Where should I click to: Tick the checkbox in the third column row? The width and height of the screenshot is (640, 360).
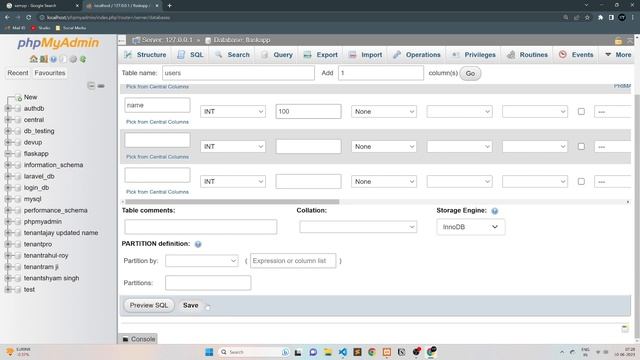pyautogui.click(x=581, y=182)
